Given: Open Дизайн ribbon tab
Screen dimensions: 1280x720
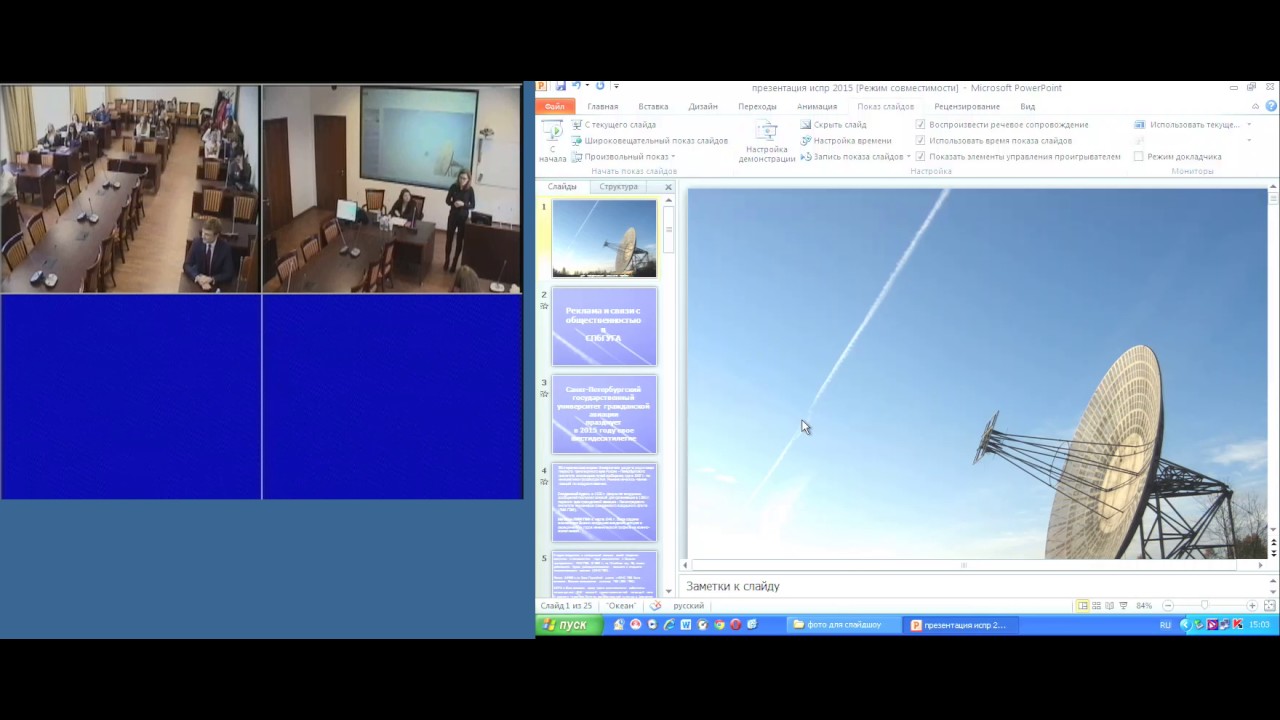Looking at the screenshot, I should point(703,106).
